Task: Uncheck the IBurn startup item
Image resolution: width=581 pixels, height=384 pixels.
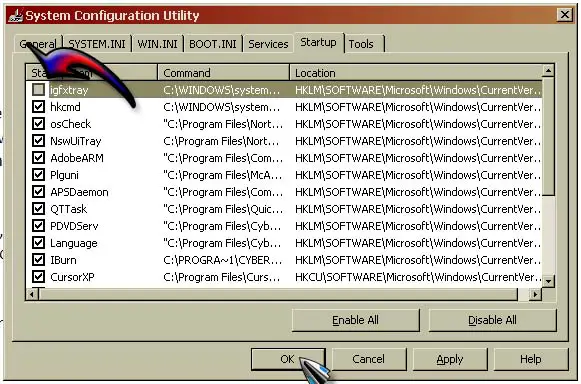Action: tap(38, 259)
